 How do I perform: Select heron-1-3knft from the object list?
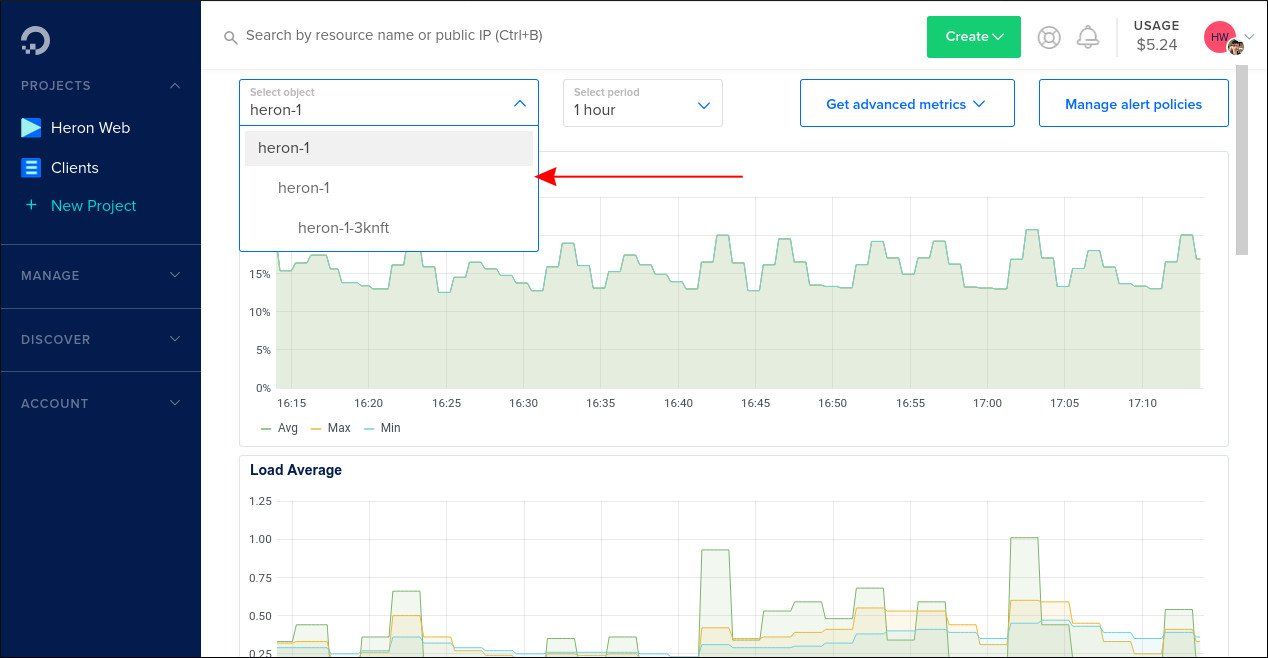point(344,227)
